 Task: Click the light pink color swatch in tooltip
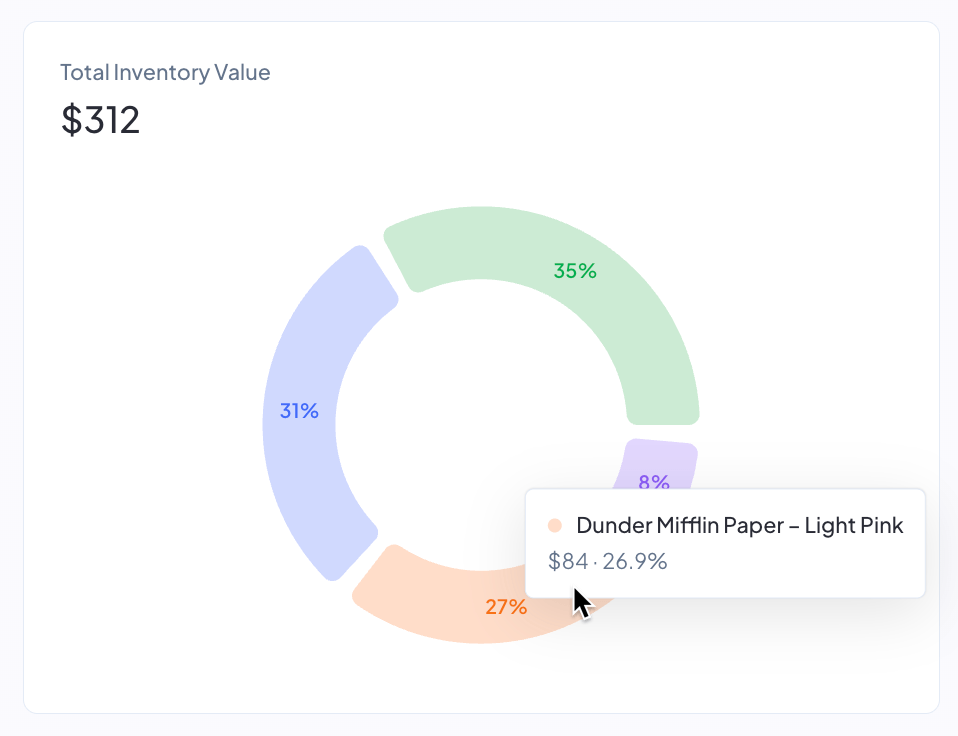(x=556, y=524)
